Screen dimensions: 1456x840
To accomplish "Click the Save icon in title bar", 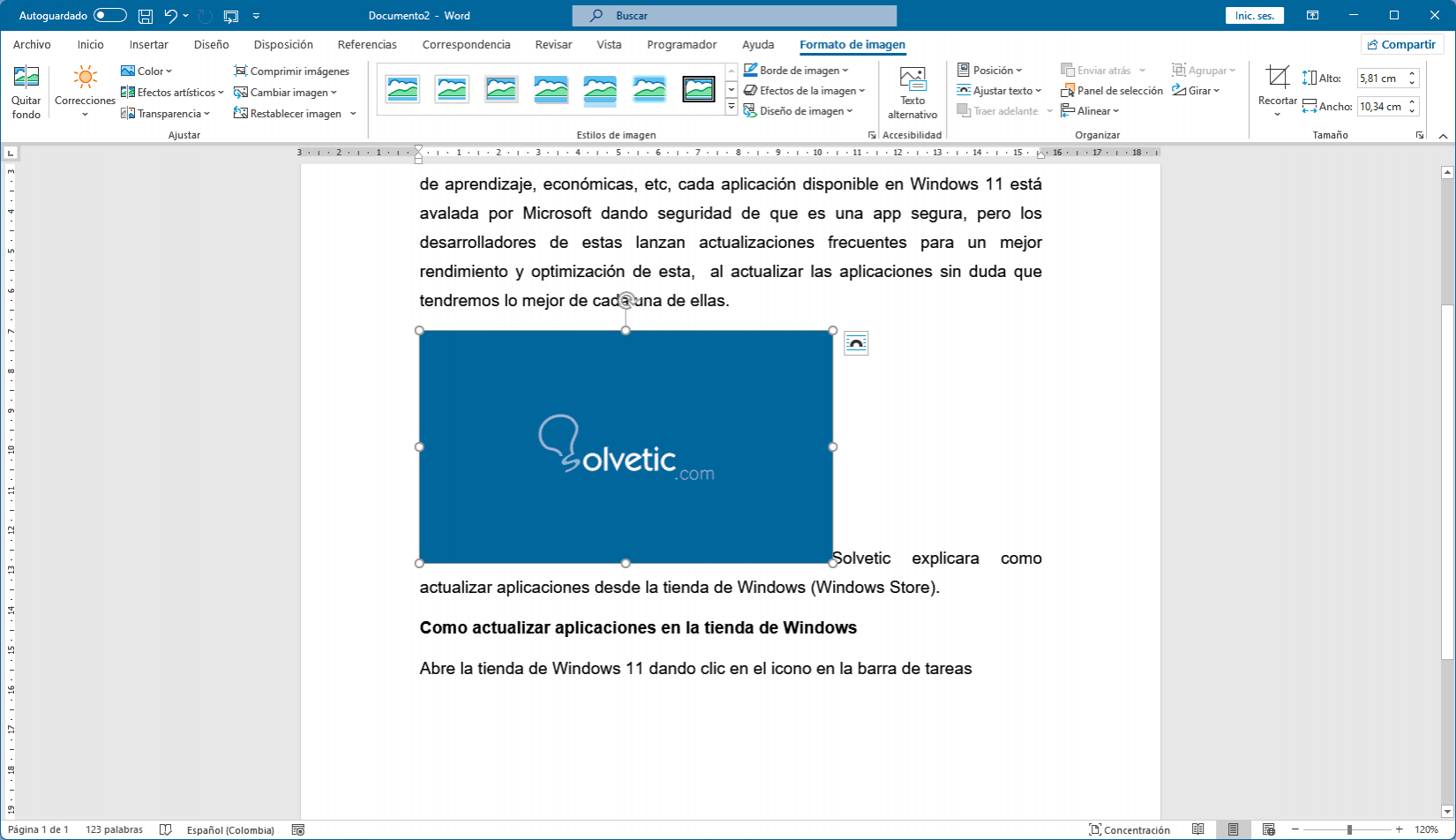I will click(146, 16).
